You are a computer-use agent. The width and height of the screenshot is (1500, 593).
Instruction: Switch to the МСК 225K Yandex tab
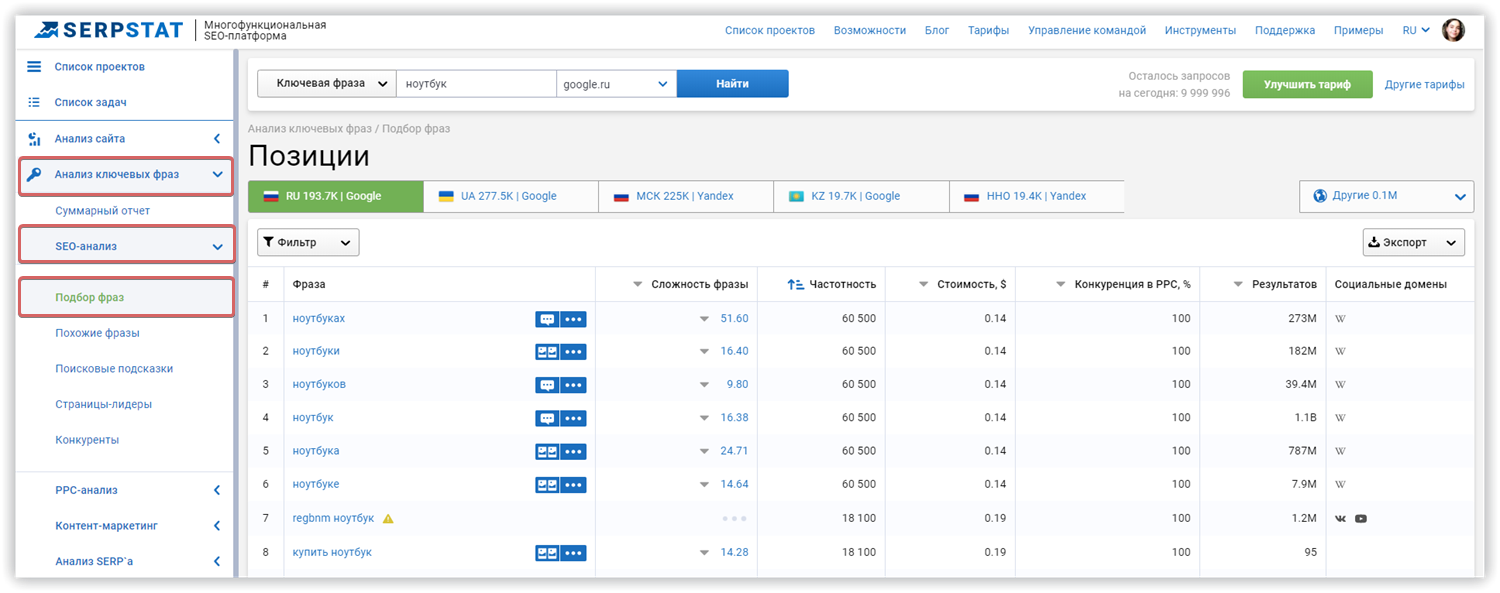point(686,197)
